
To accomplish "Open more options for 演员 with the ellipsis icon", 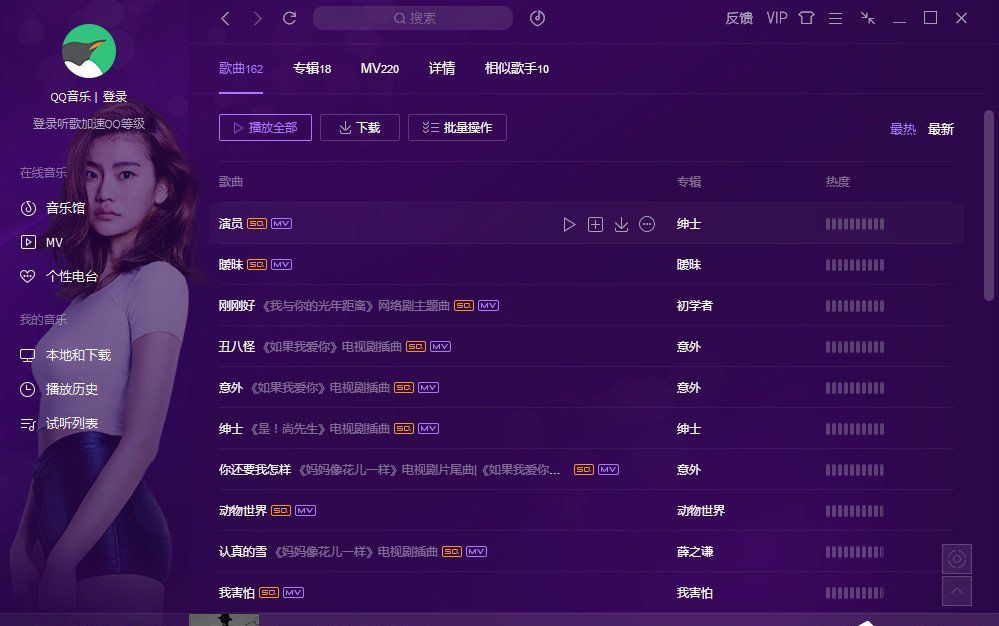I will 647,224.
